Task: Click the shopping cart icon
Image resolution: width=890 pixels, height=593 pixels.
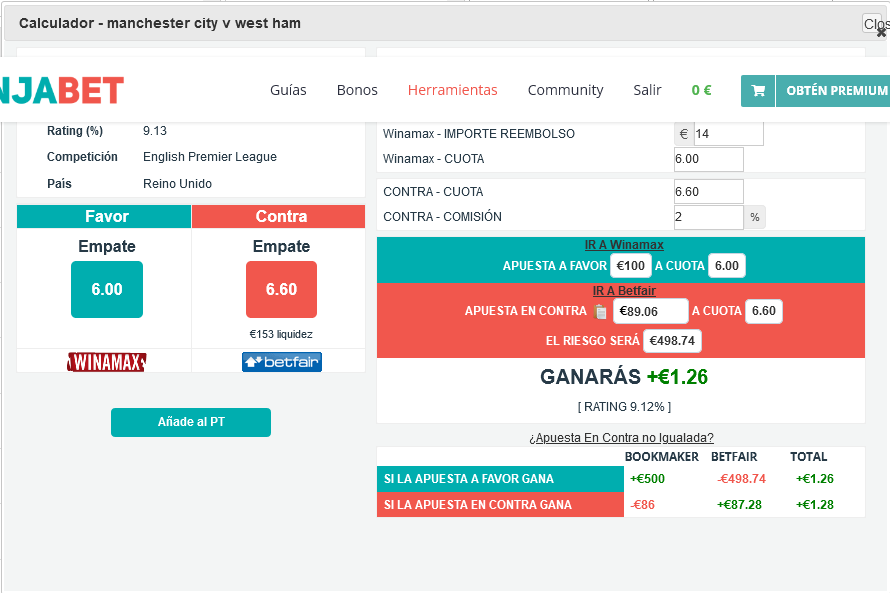Action: click(758, 91)
